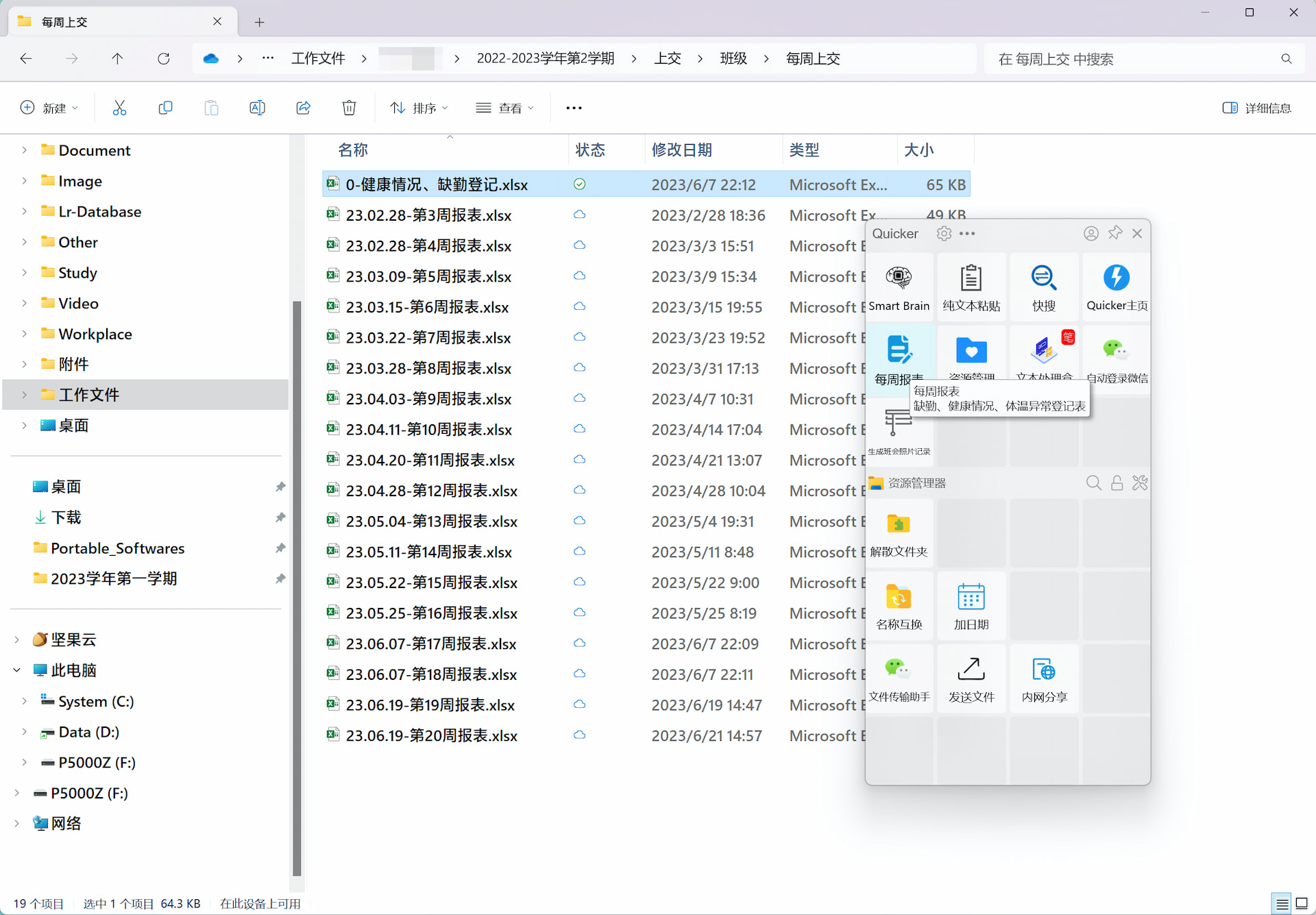Open Portable_Softwares pinned folder
Screen dimensions: 1316x915
[x=117, y=548]
